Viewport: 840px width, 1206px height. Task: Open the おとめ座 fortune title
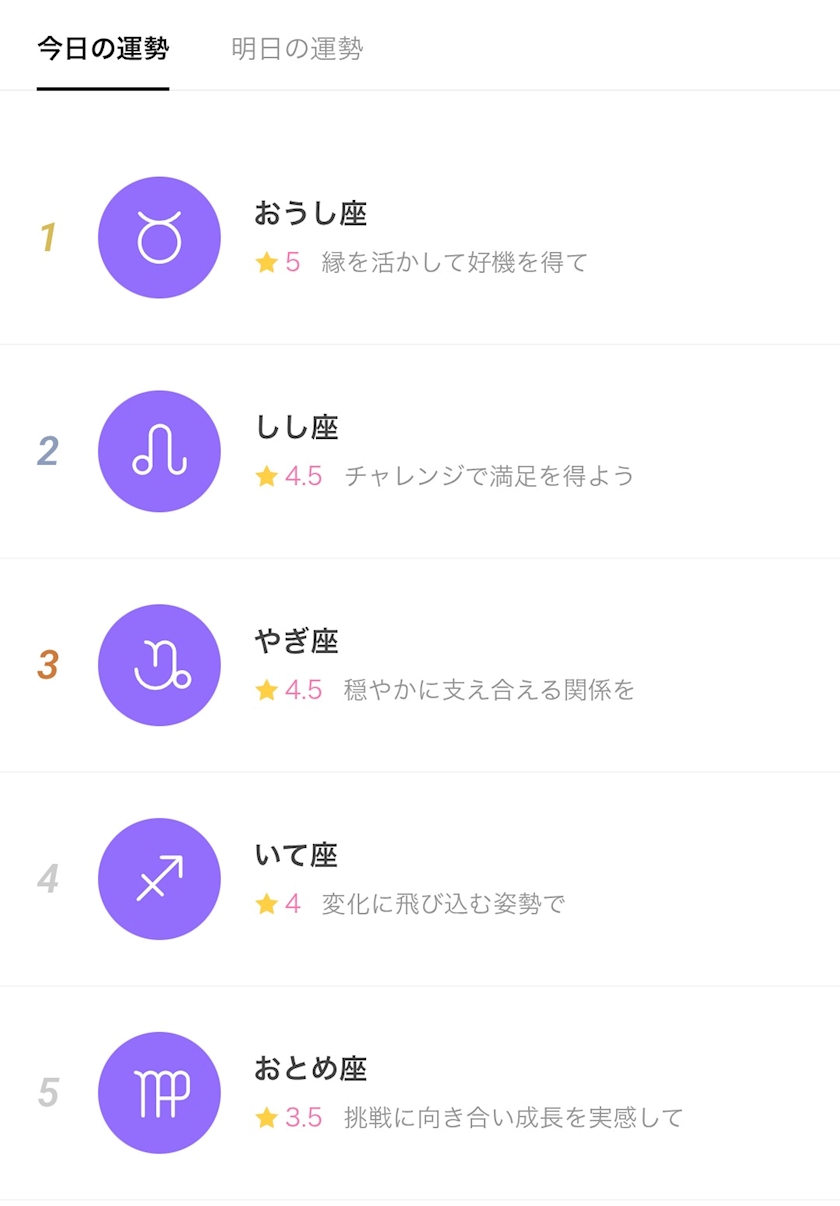click(310, 1069)
